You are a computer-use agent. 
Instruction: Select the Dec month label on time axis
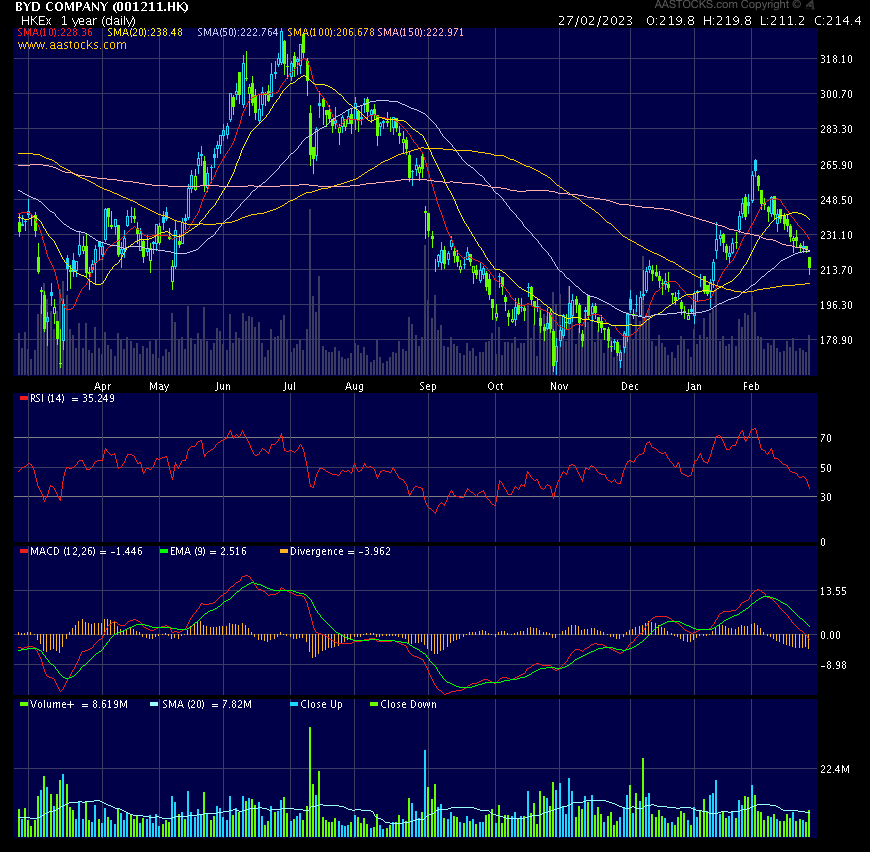click(630, 387)
